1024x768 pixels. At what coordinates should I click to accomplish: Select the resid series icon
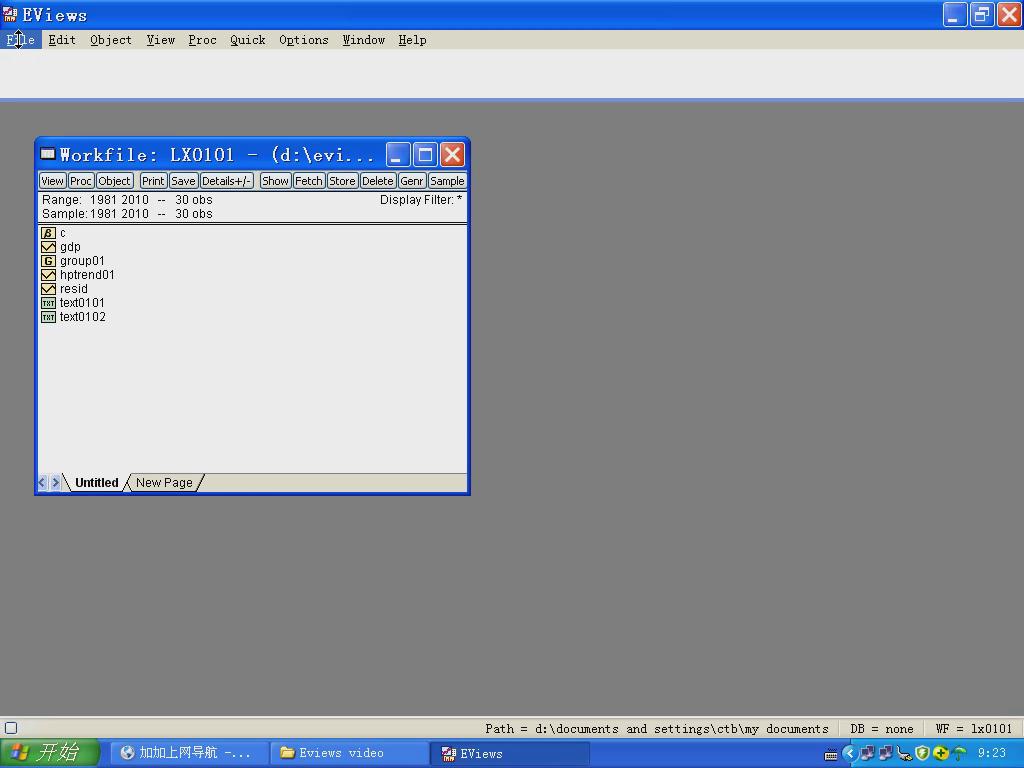(48, 289)
